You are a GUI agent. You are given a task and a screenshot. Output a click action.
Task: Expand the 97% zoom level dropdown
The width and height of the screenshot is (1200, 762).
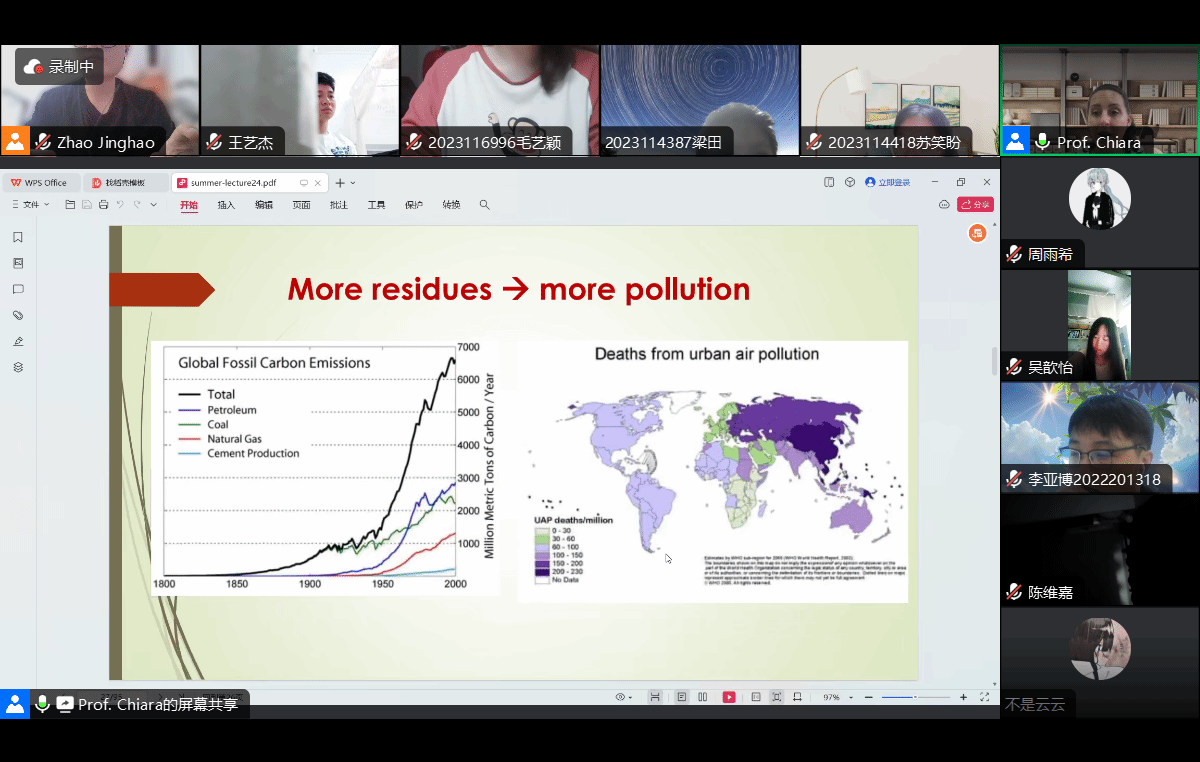click(x=850, y=697)
